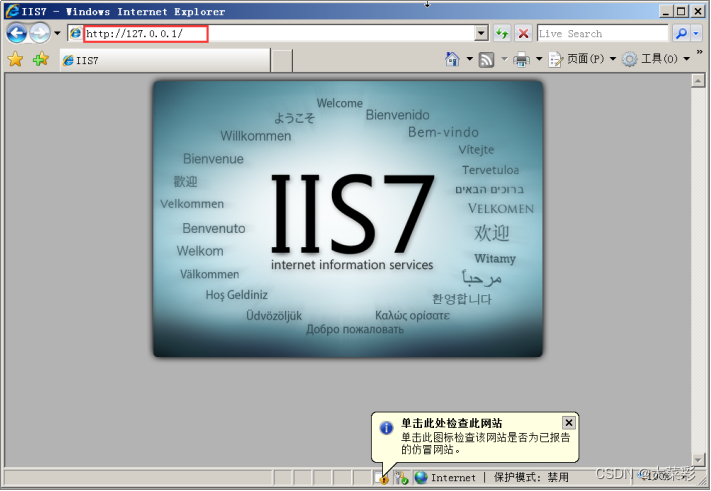Click the phishing filter status bar icon
Image resolution: width=711 pixels, height=491 pixels.
(x=381, y=477)
